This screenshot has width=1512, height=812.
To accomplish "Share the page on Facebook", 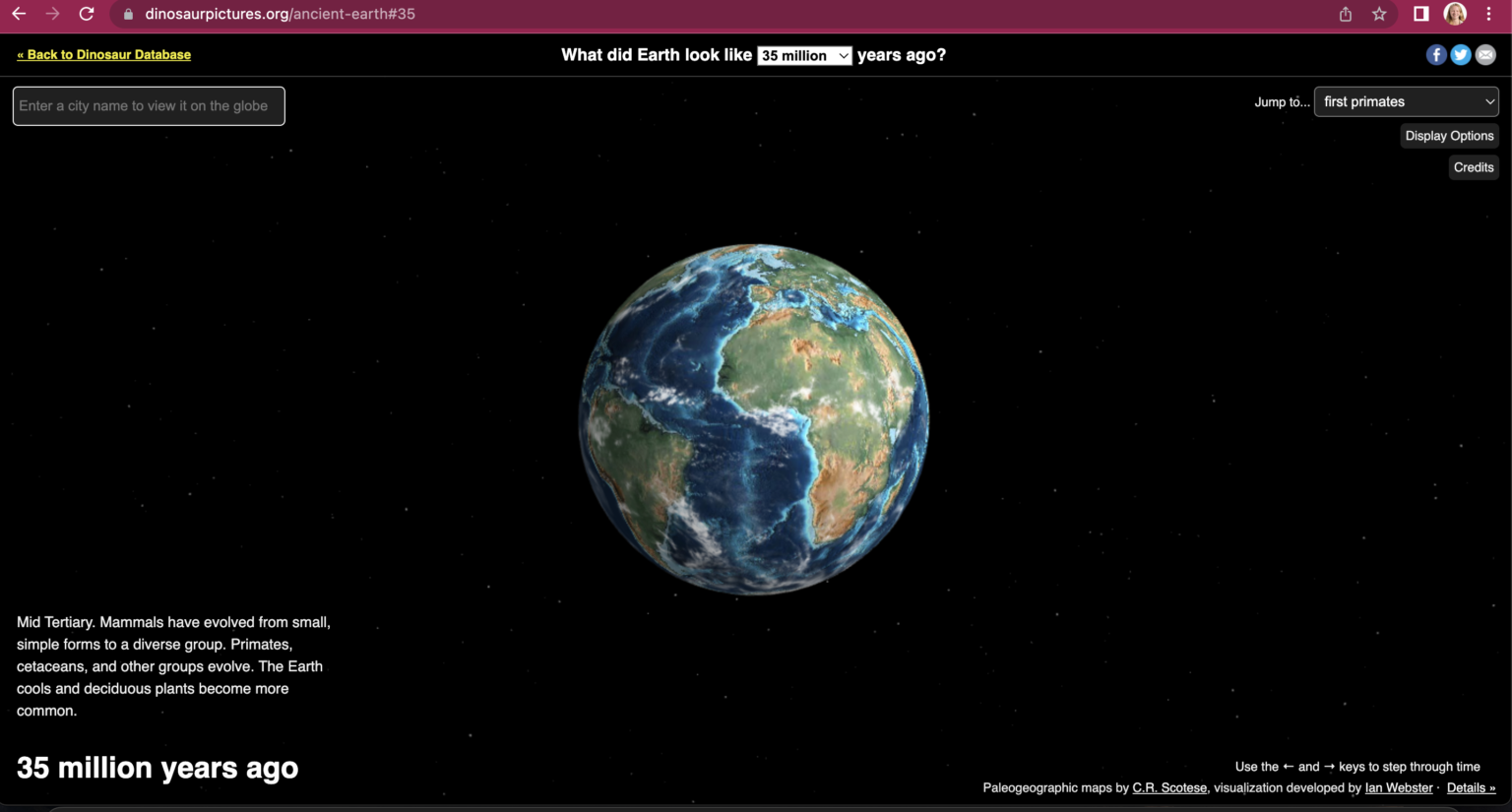I will point(1436,54).
